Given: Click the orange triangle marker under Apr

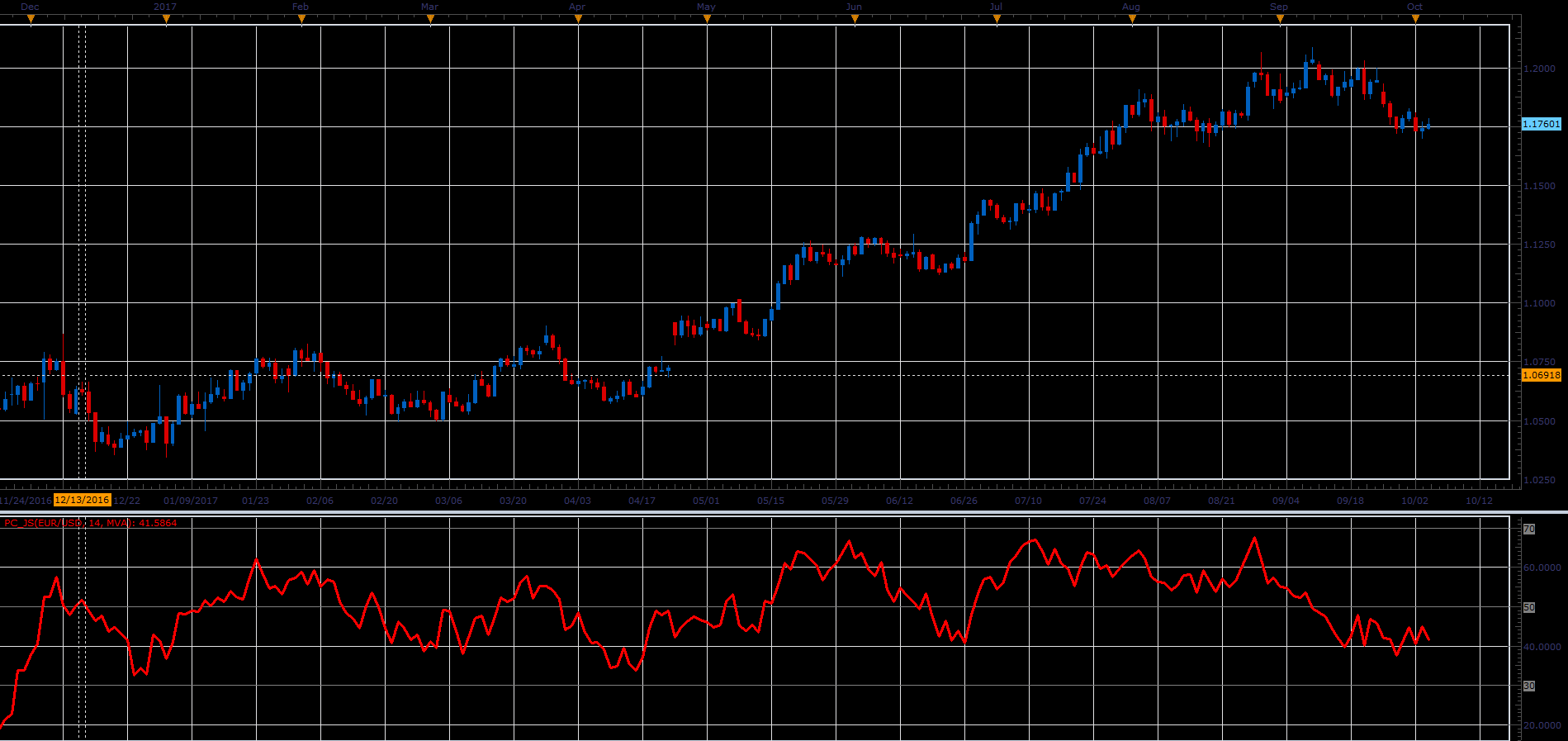Looking at the screenshot, I should 578,19.
